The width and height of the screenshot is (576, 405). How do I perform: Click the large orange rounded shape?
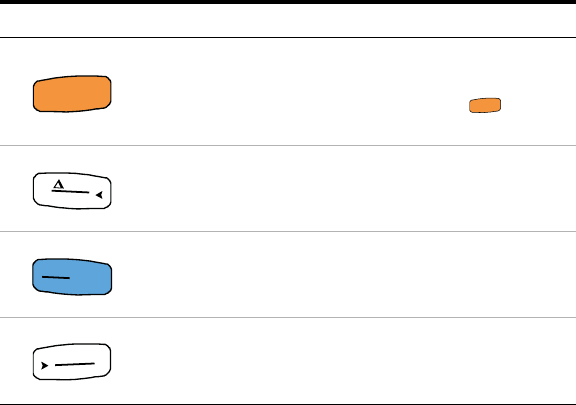72,94
